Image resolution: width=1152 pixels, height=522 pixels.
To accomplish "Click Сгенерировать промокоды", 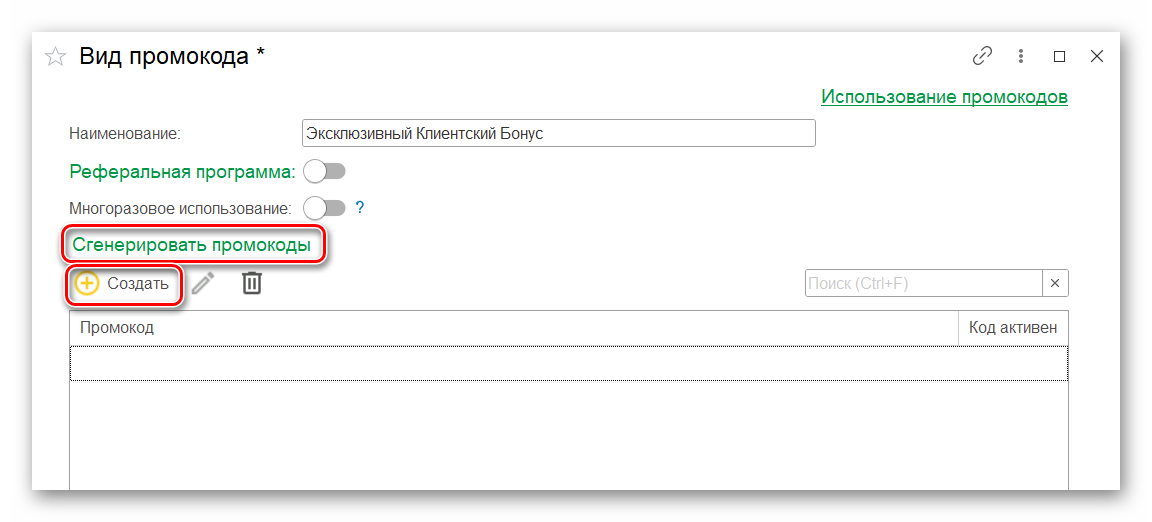I will pos(192,246).
